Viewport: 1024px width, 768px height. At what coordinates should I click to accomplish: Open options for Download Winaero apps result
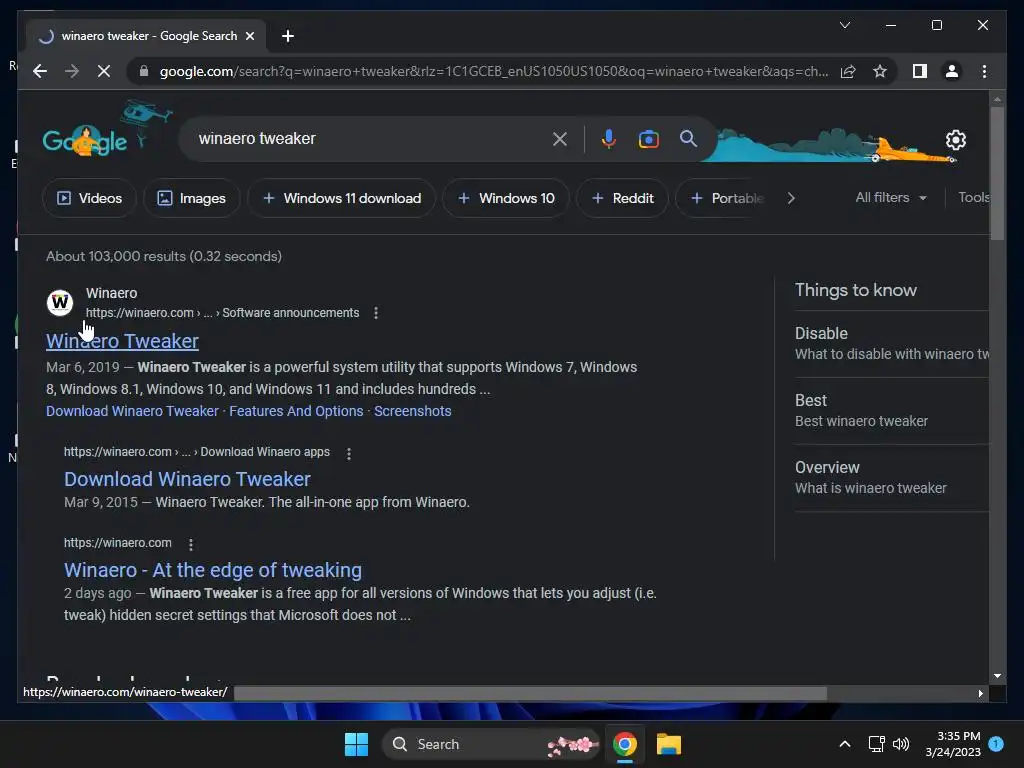coord(349,453)
